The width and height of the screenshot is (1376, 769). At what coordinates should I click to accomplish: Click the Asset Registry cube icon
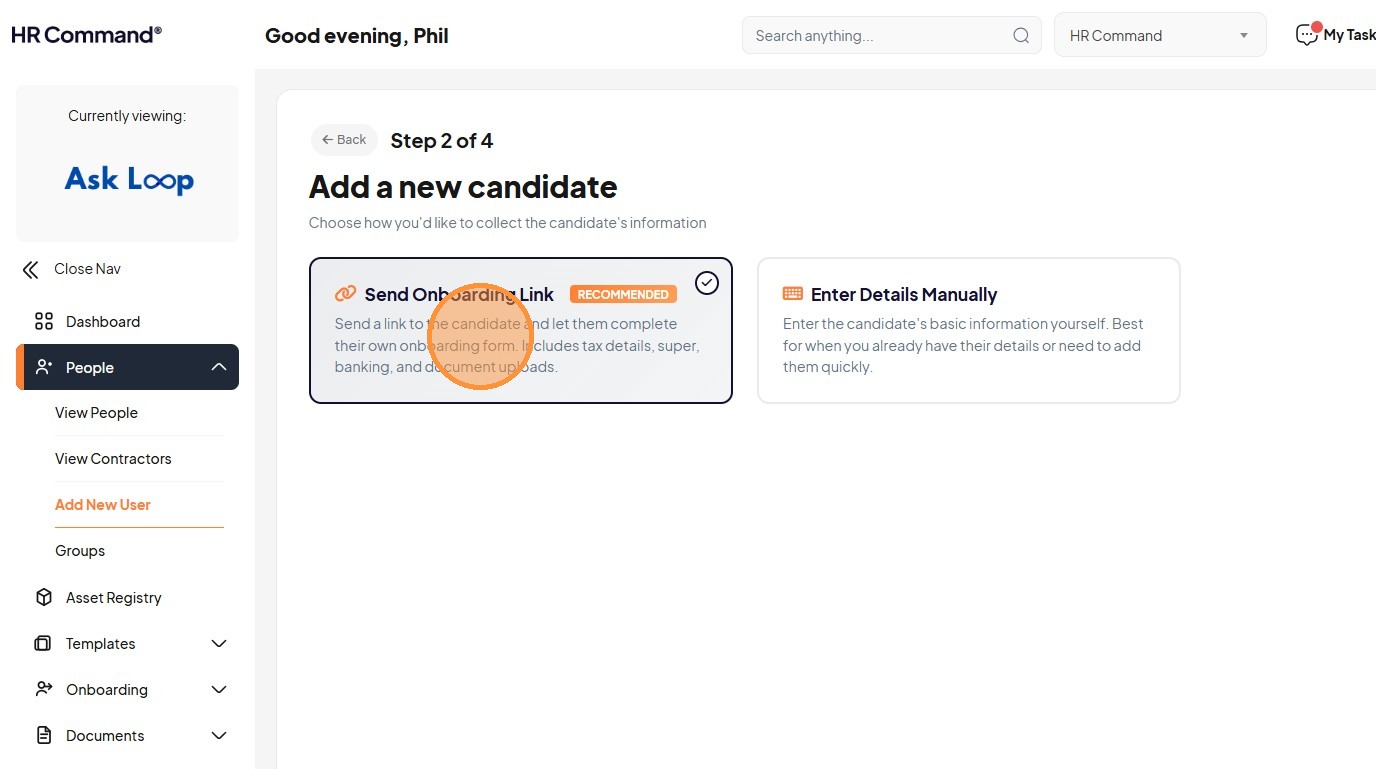pyautogui.click(x=44, y=598)
